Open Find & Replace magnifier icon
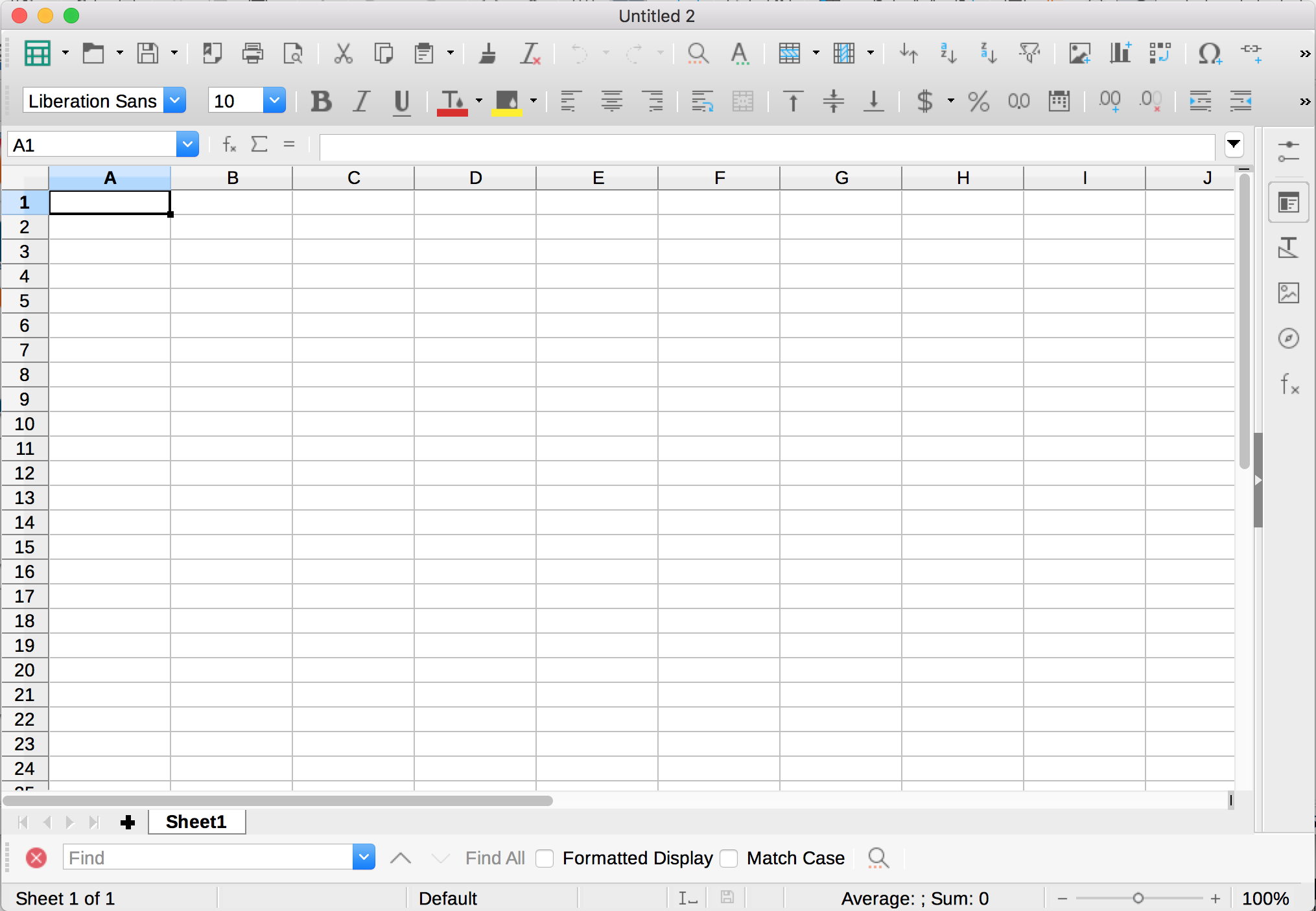Image resolution: width=1316 pixels, height=911 pixels. (698, 53)
